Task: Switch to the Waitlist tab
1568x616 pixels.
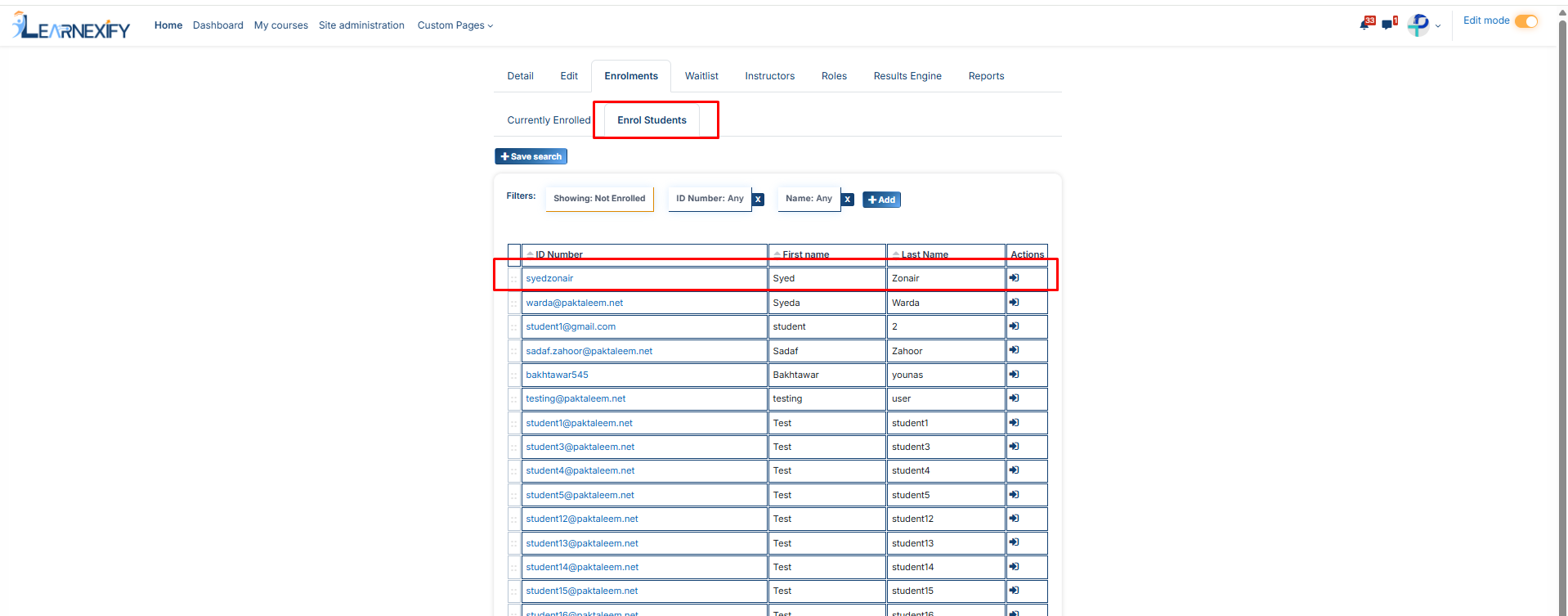Action: coord(701,76)
